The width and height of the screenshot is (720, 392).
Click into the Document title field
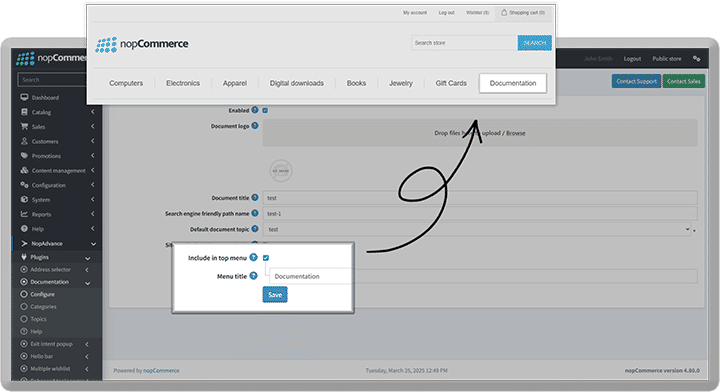tap(480, 198)
